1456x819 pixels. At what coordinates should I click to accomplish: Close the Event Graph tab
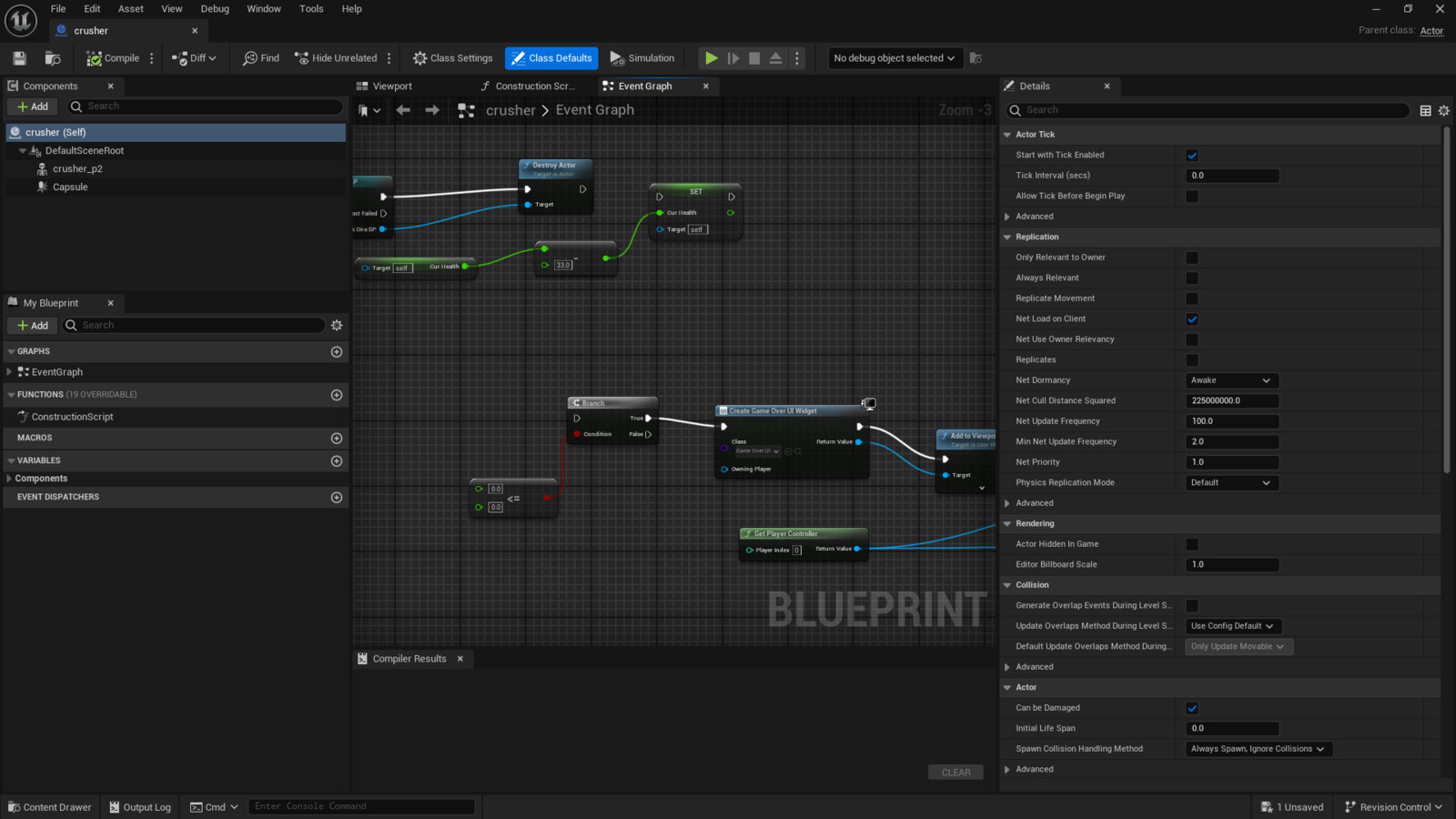point(706,86)
